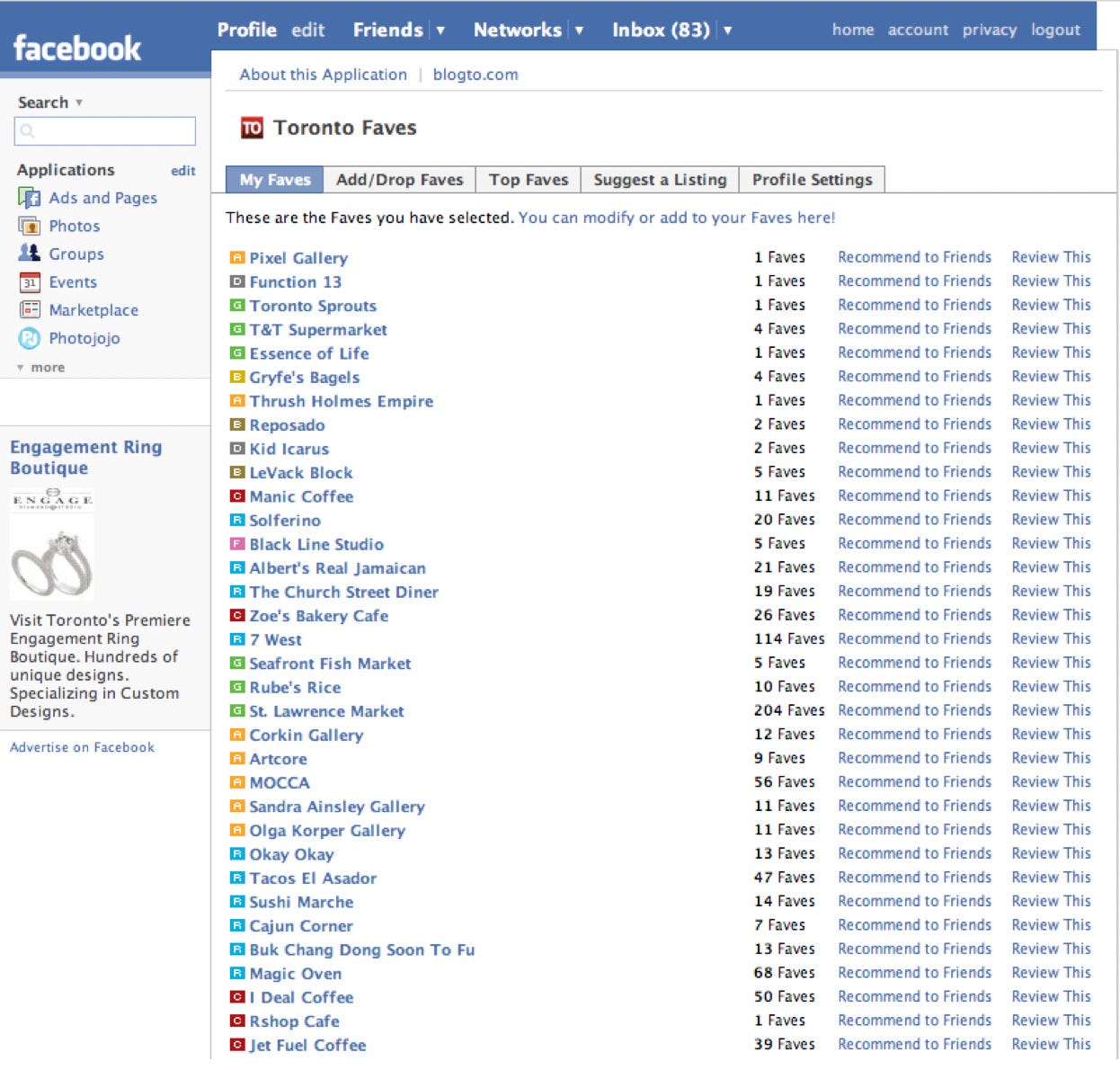Open the privacy link
1120x1070 pixels.
click(990, 30)
